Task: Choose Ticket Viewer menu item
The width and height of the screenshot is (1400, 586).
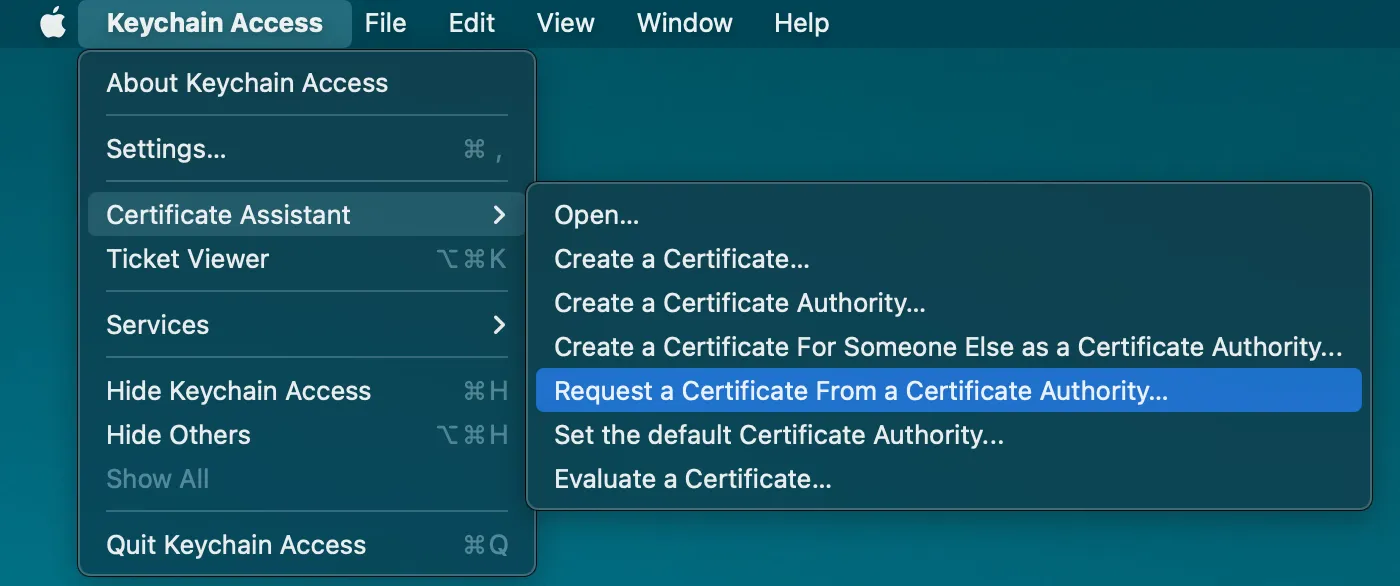Action: [307, 259]
